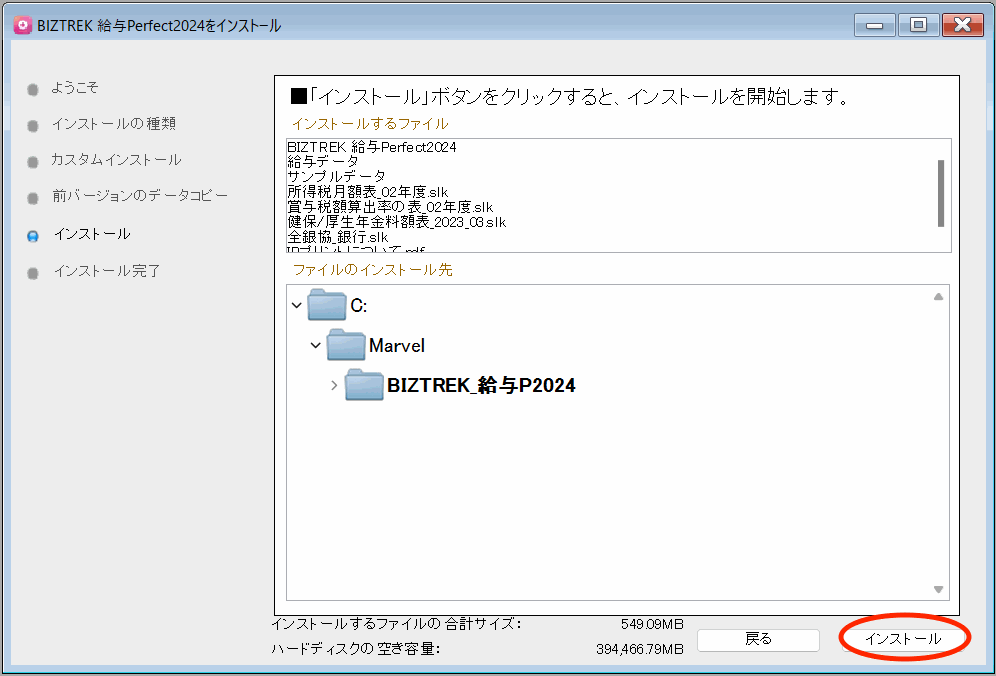Go to the ようこそ step in sidebar
The width and height of the screenshot is (996, 676).
click(75, 88)
